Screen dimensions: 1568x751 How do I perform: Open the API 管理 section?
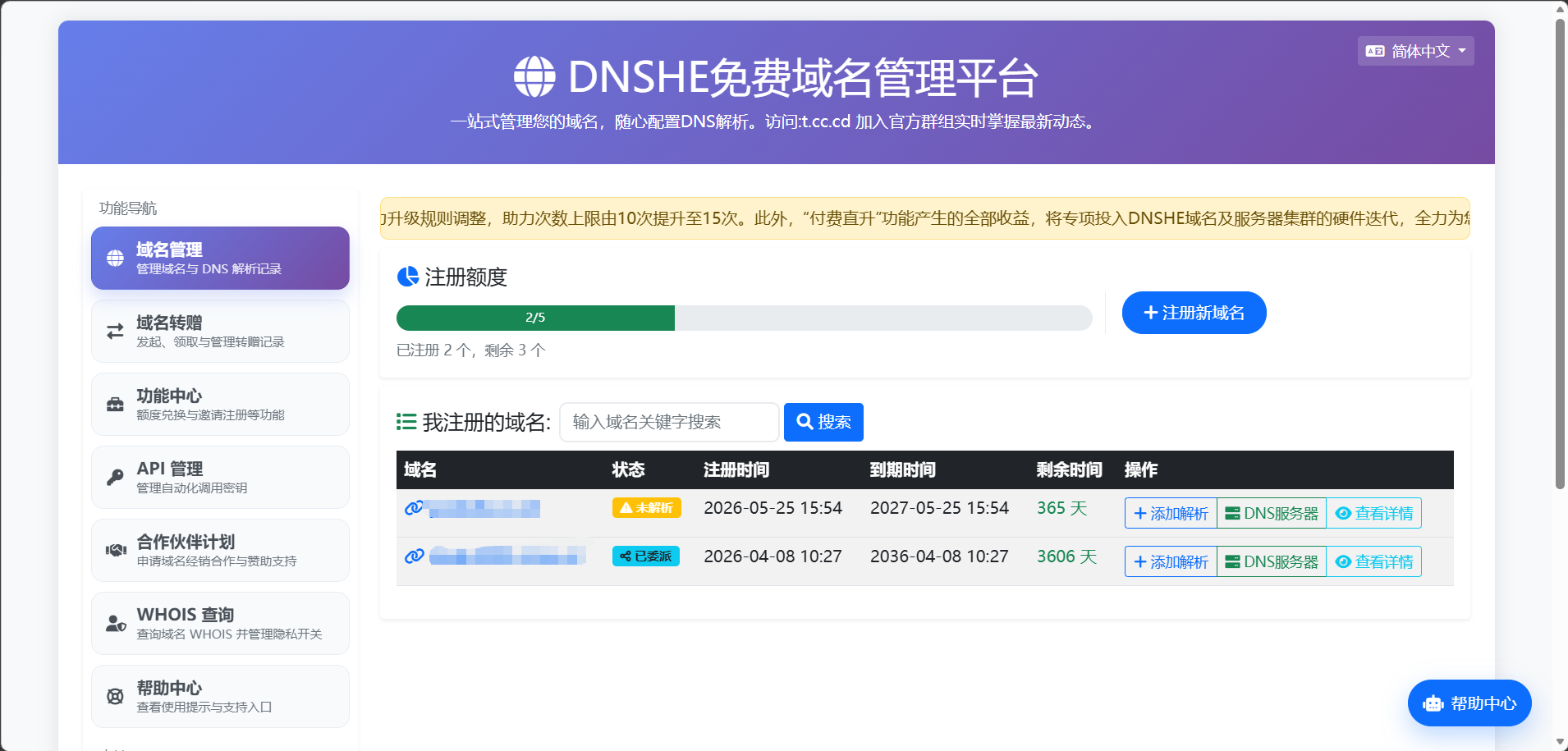click(x=220, y=477)
